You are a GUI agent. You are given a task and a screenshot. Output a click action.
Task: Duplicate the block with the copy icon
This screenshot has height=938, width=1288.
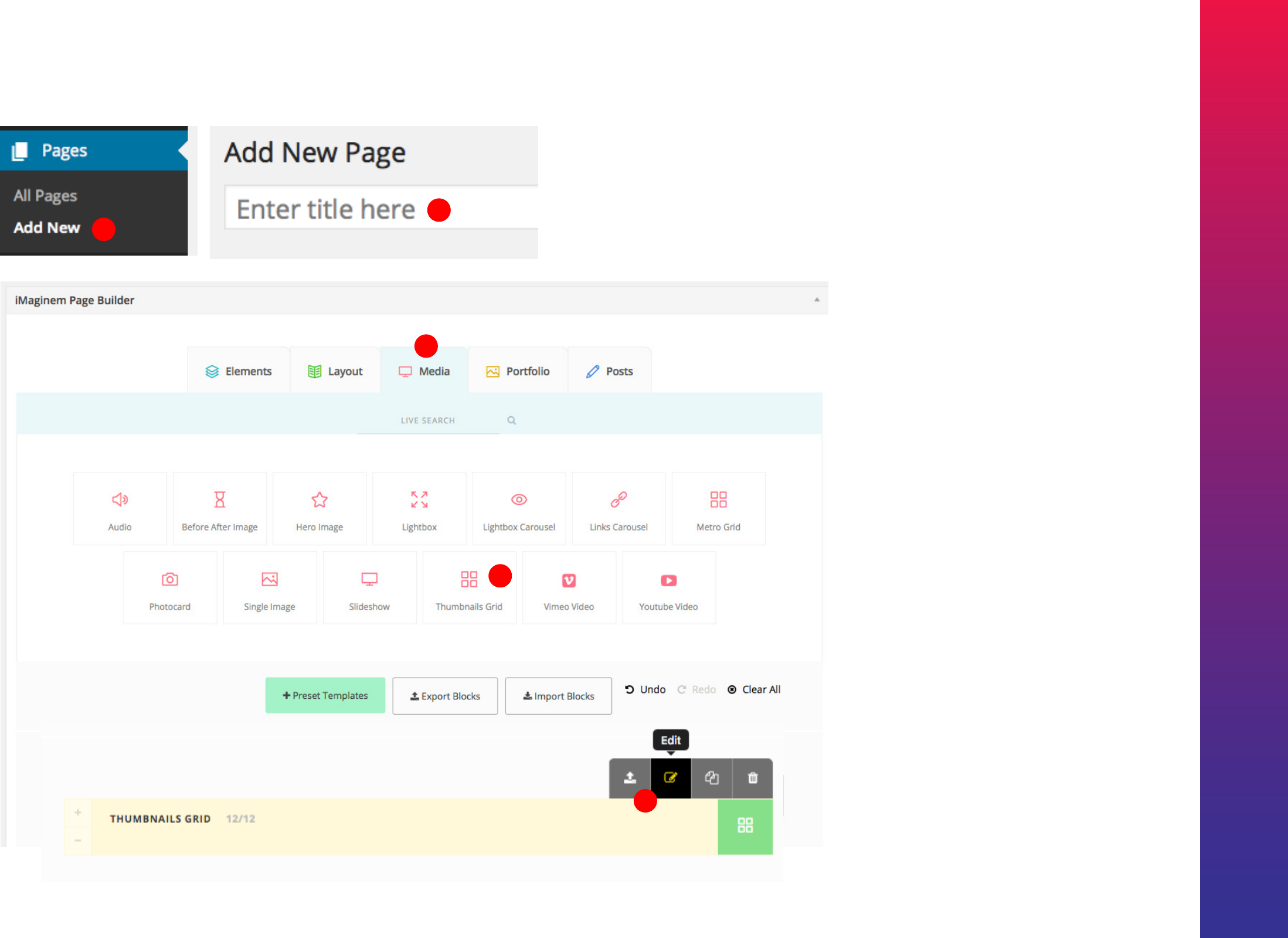click(712, 778)
